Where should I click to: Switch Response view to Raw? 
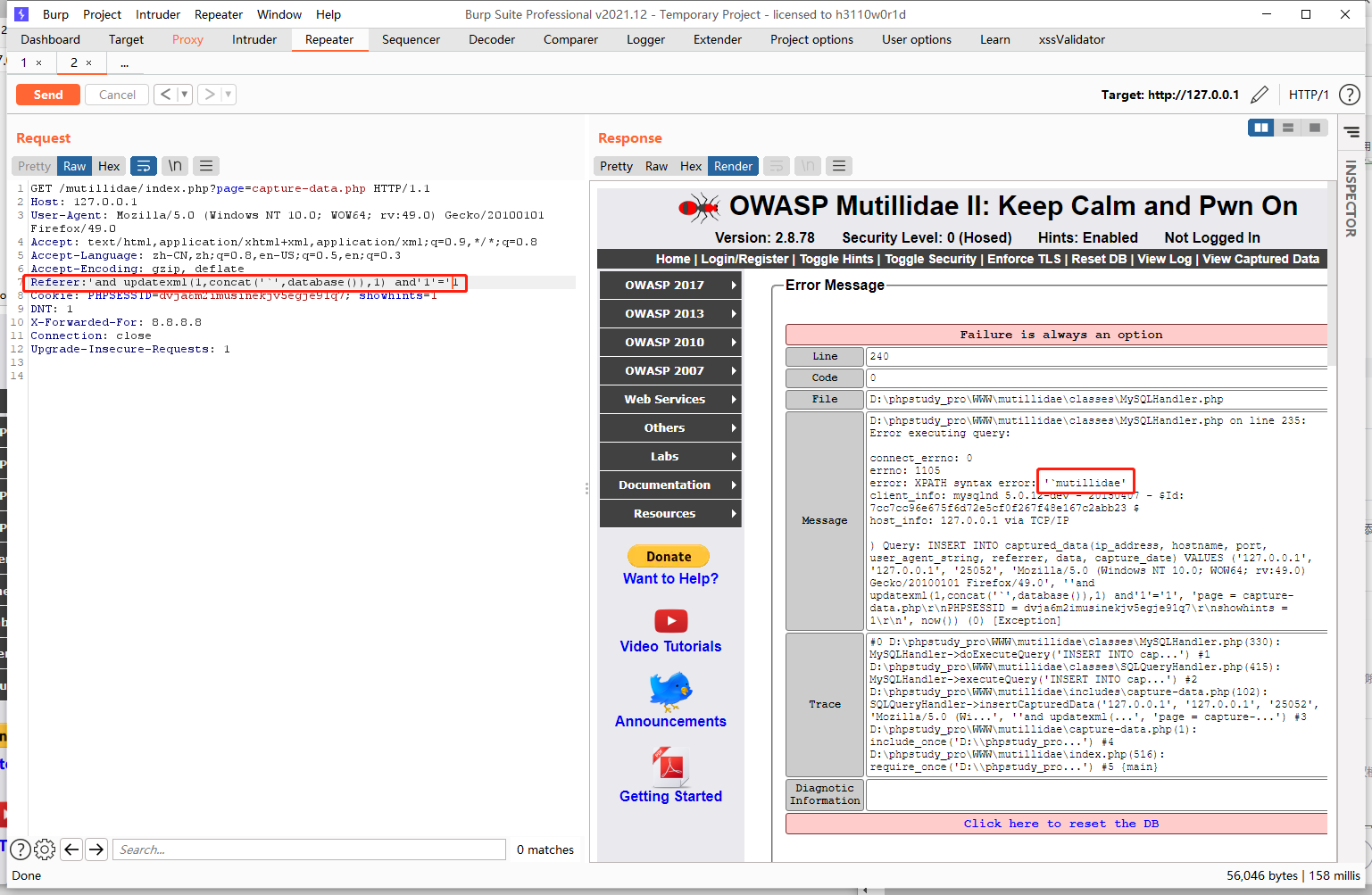pos(656,166)
